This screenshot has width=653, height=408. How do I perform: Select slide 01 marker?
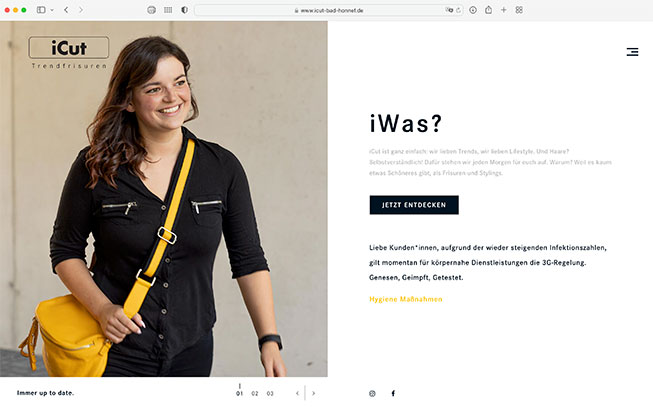coord(239,393)
